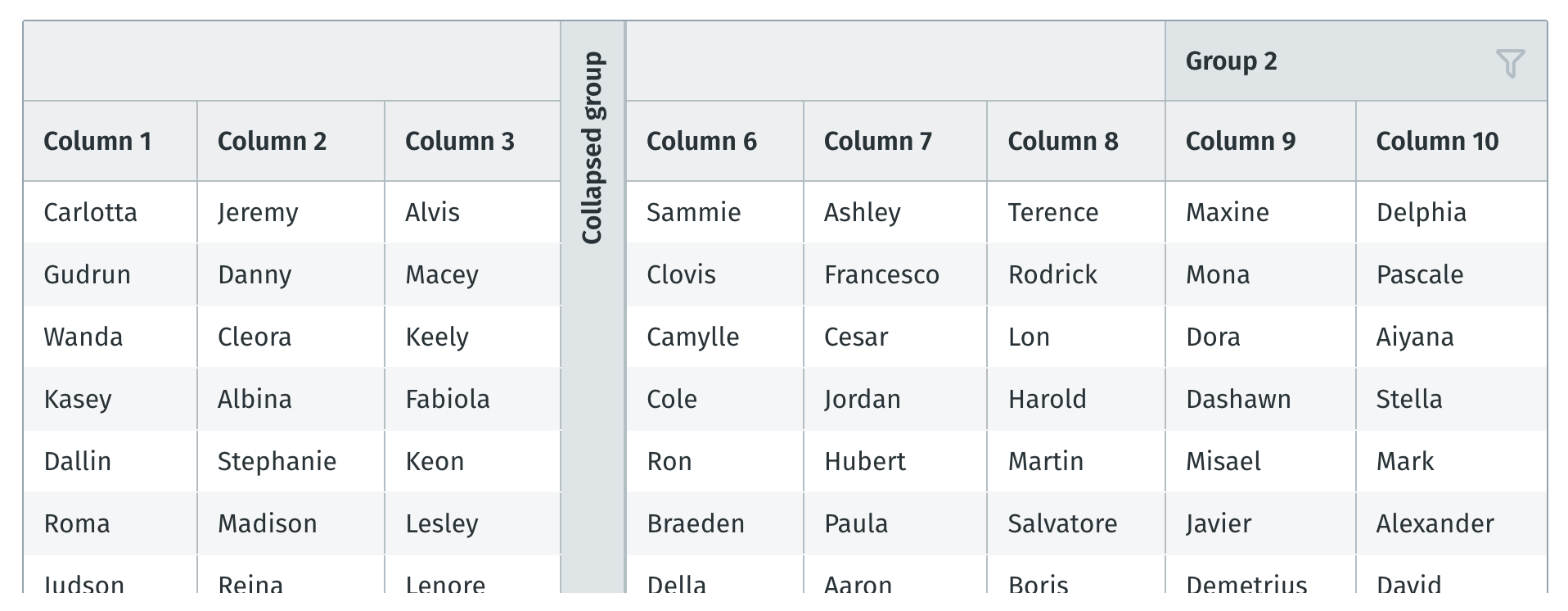Click the filter icon in Group 2 header
Screen dimensions: 1568x611
1510,63
